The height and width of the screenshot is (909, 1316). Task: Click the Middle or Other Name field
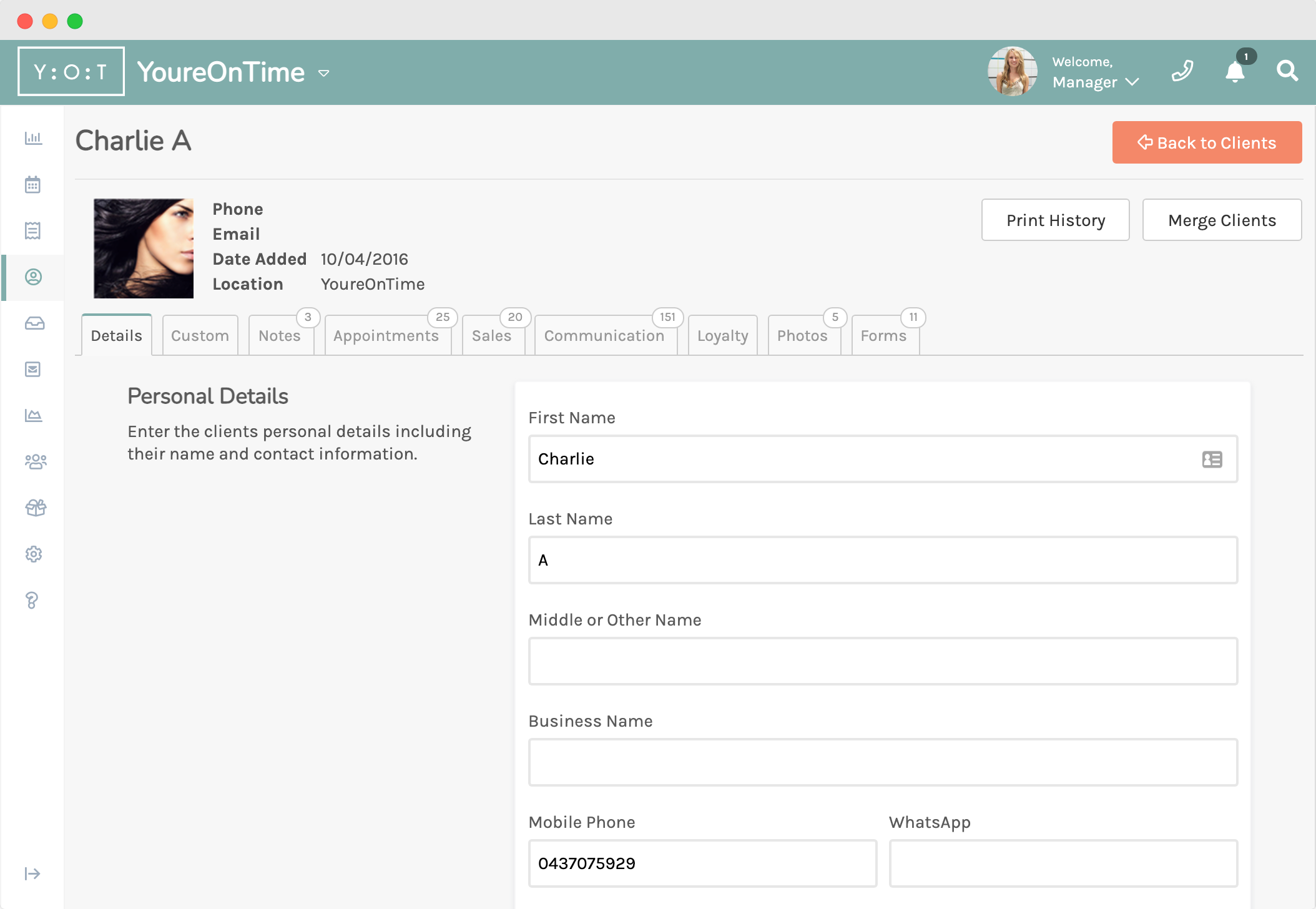point(883,661)
